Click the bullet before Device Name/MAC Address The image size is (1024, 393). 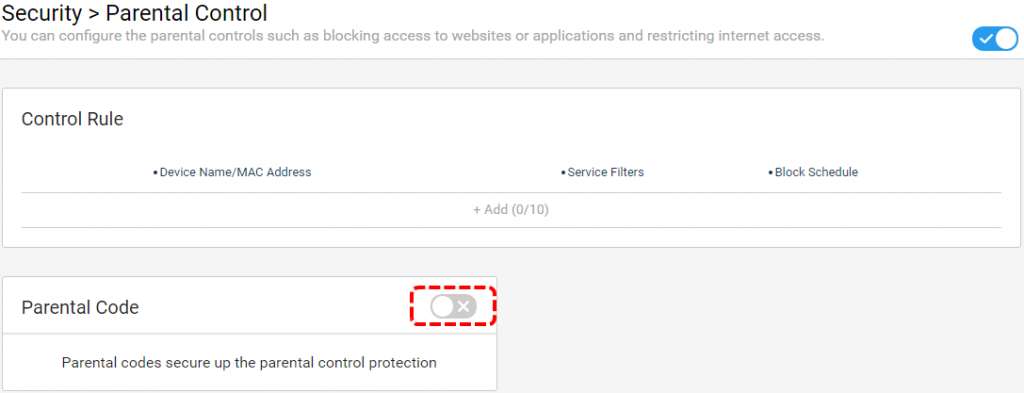[x=155, y=173]
